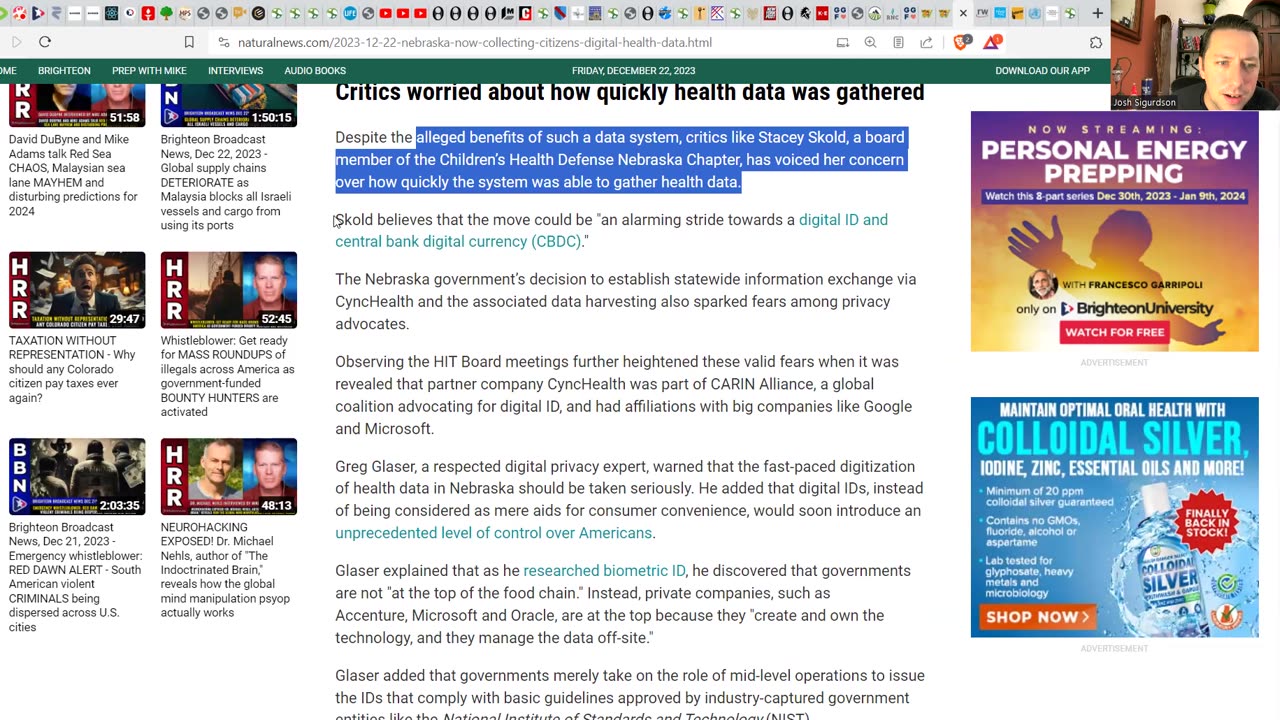Click WATCH FOR FREE in the Personal Energy Prepping ad
The width and height of the screenshot is (1280, 720).
[1114, 332]
